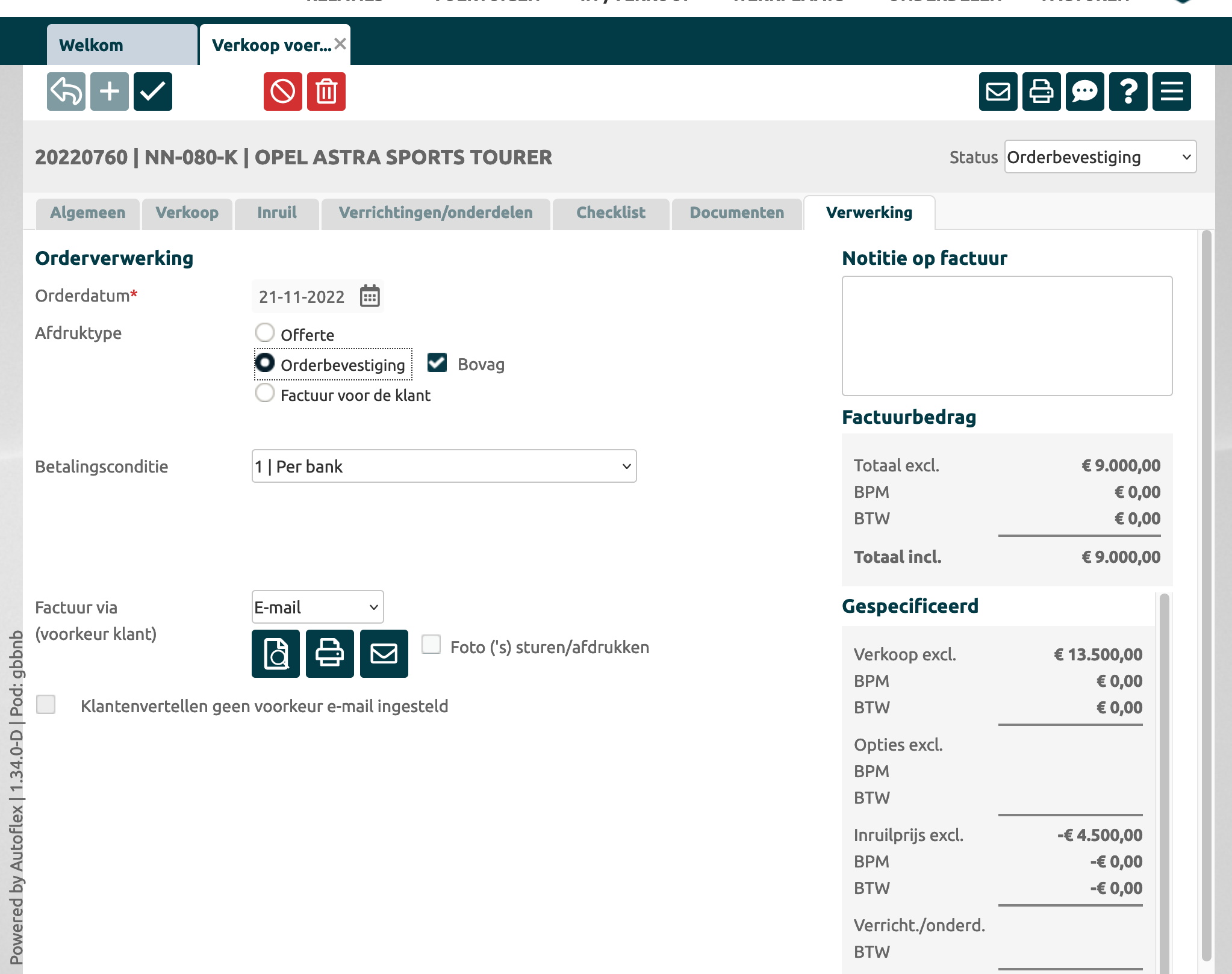This screenshot has height=974, width=1232.
Task: Click into the Notitie op factuur field
Action: (x=1006, y=335)
